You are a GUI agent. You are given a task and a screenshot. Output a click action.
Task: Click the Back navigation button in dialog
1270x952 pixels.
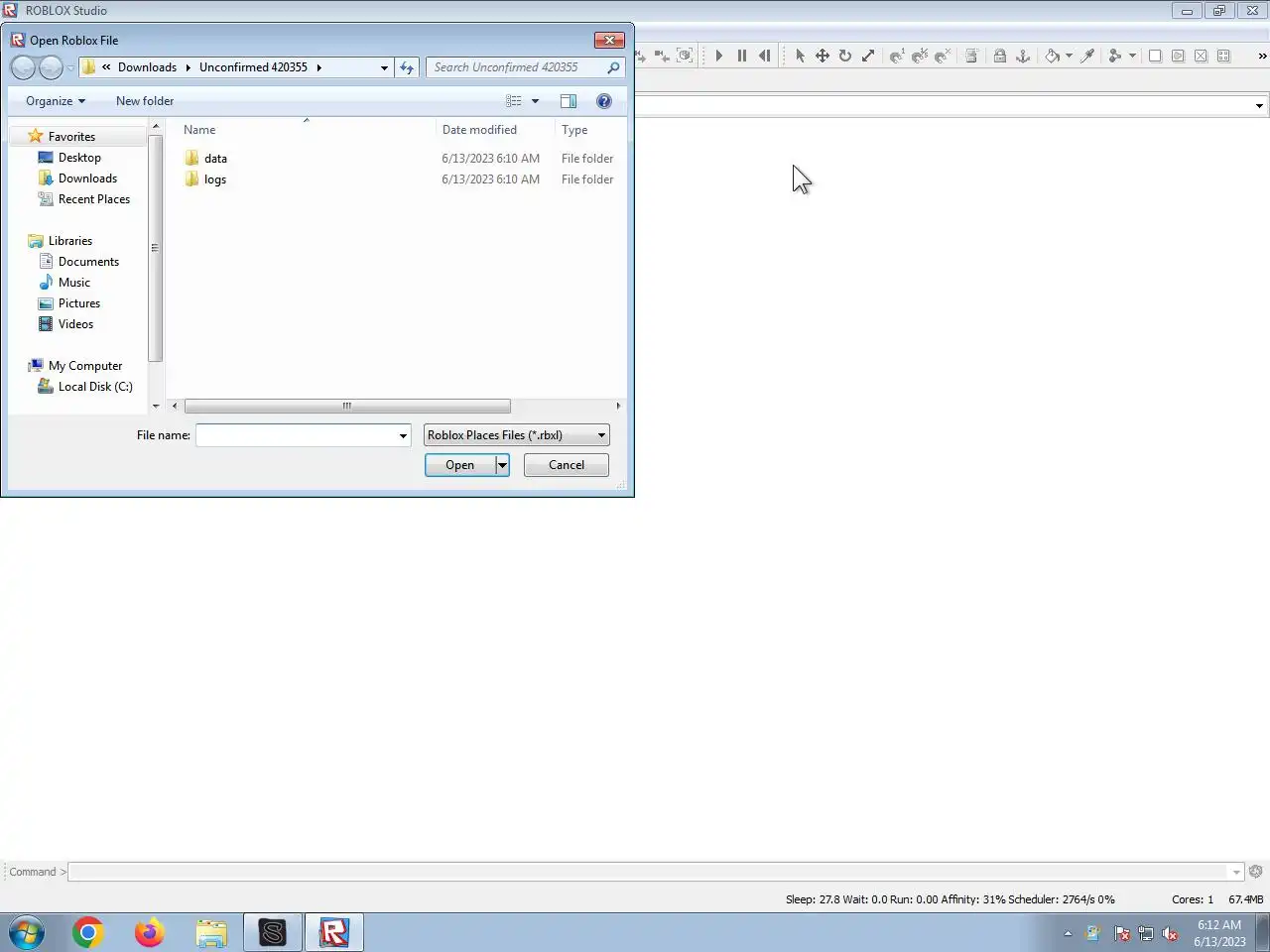[x=23, y=67]
